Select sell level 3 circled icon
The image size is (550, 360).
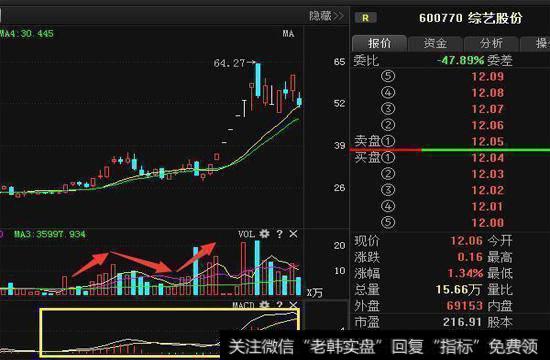pos(388,109)
